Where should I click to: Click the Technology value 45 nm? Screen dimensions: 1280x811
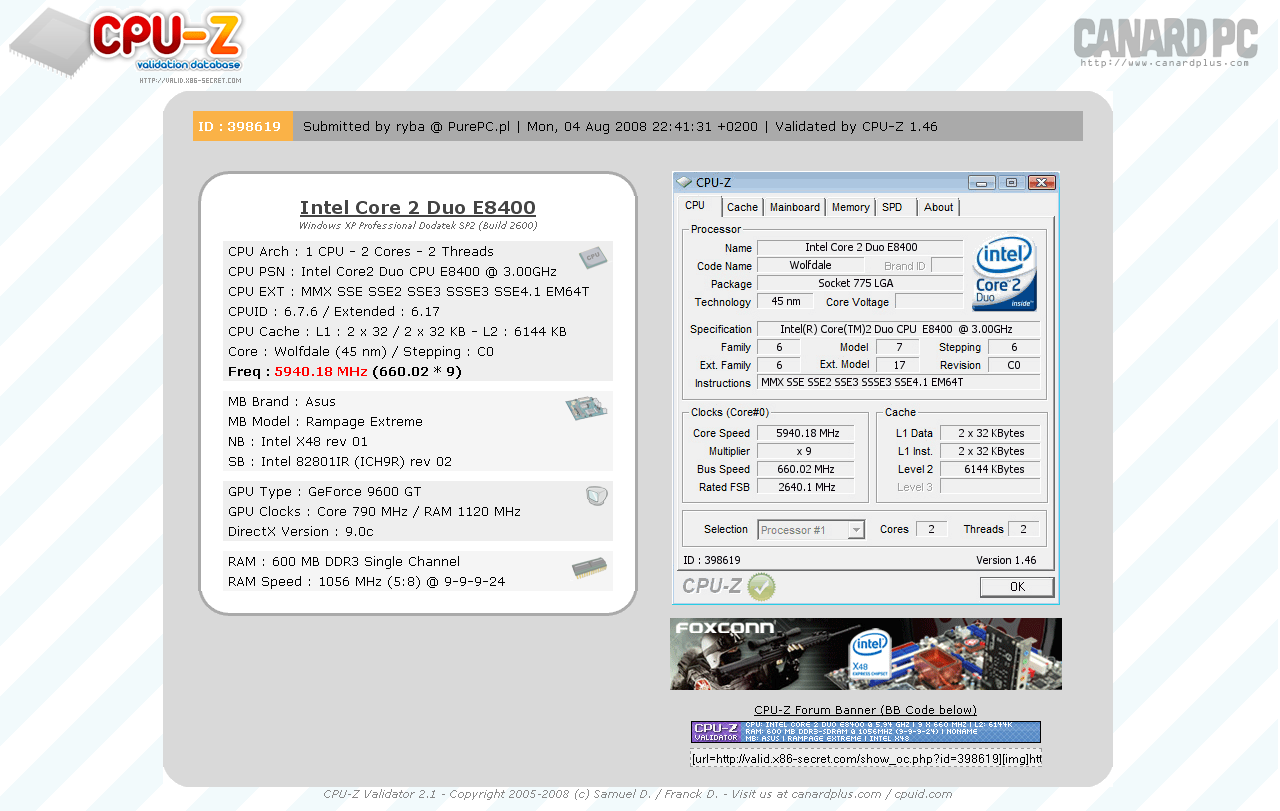click(x=785, y=302)
